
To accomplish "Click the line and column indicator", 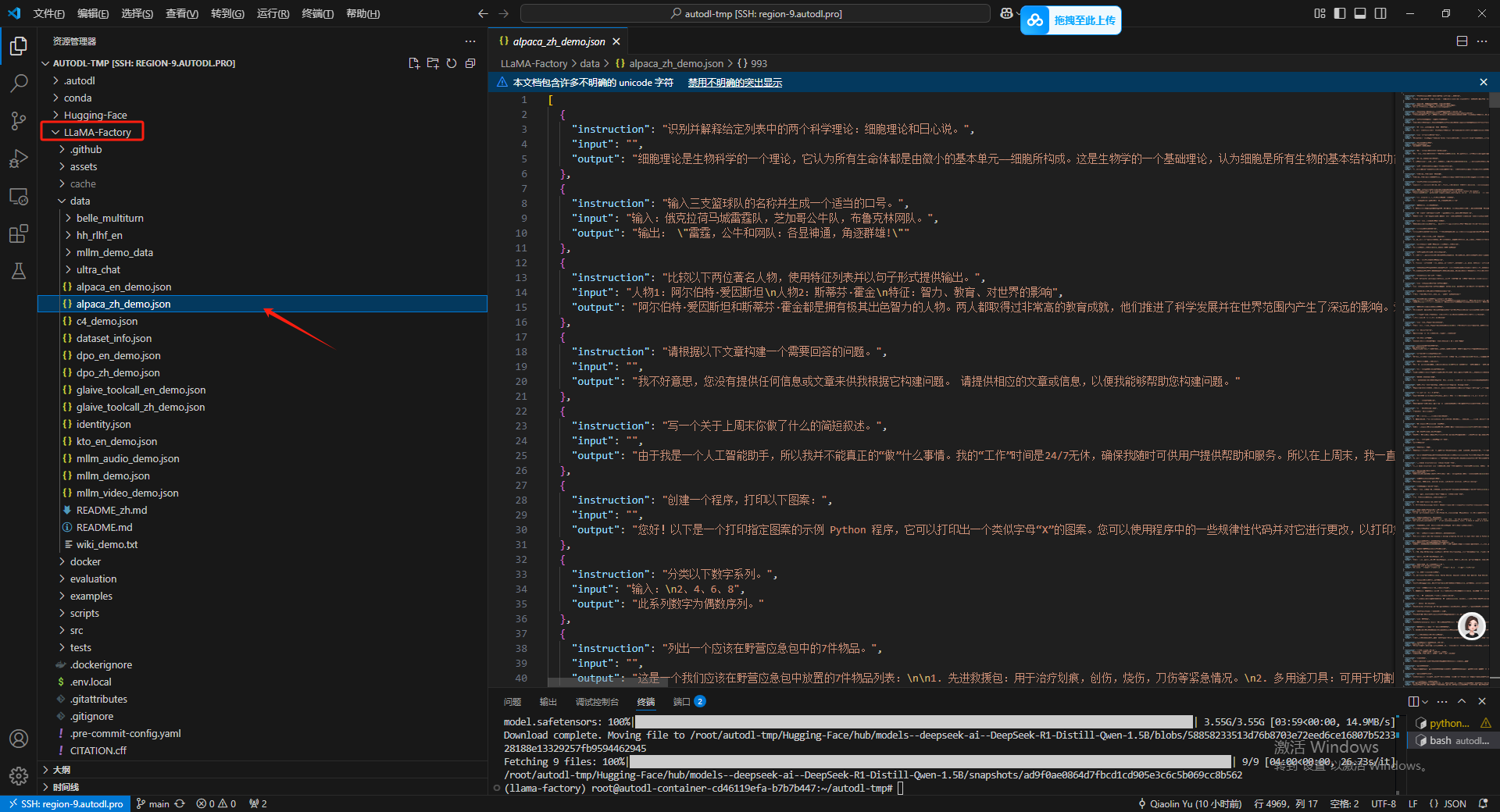I will (1286, 803).
